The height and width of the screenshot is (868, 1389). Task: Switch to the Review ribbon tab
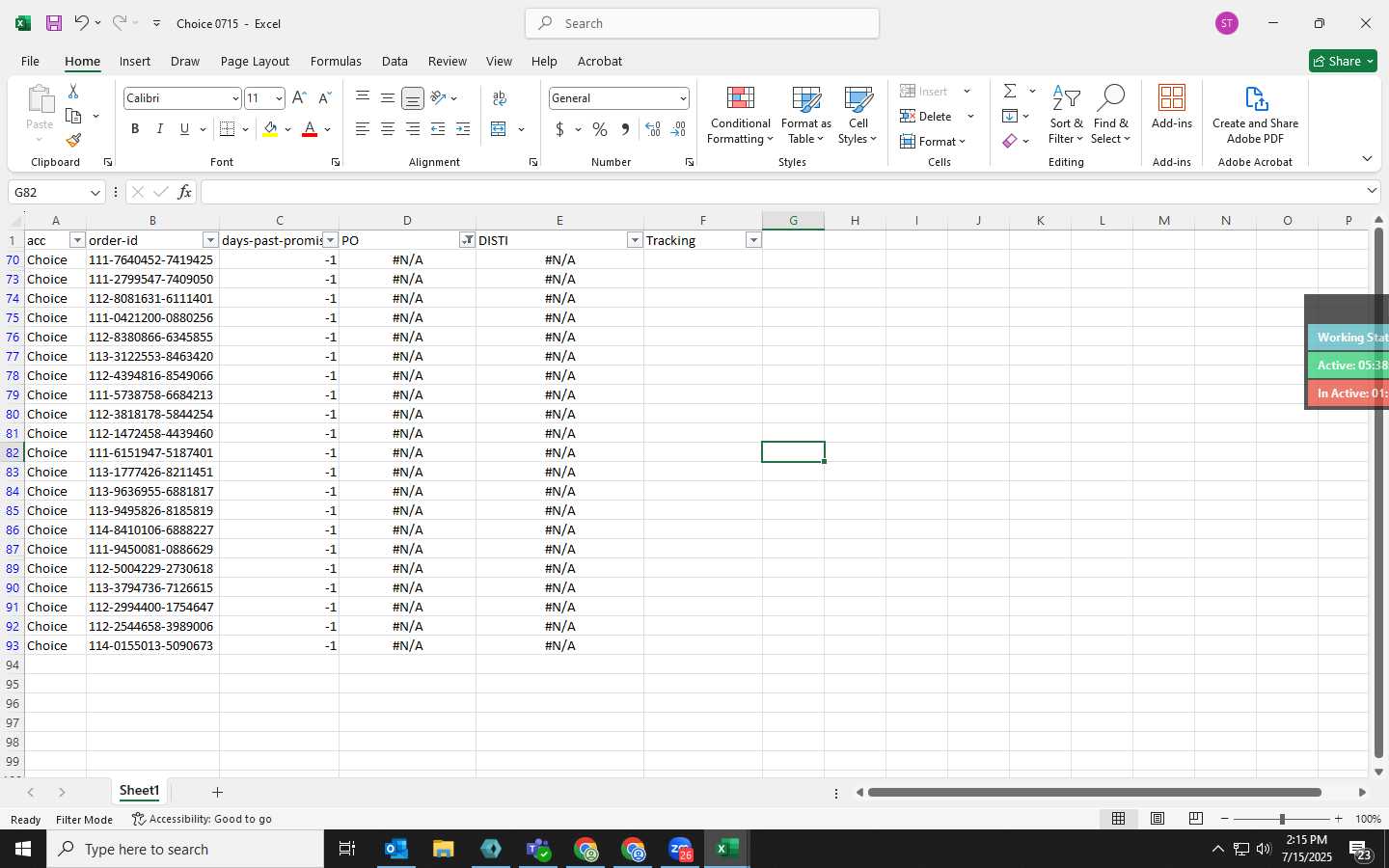(x=448, y=61)
